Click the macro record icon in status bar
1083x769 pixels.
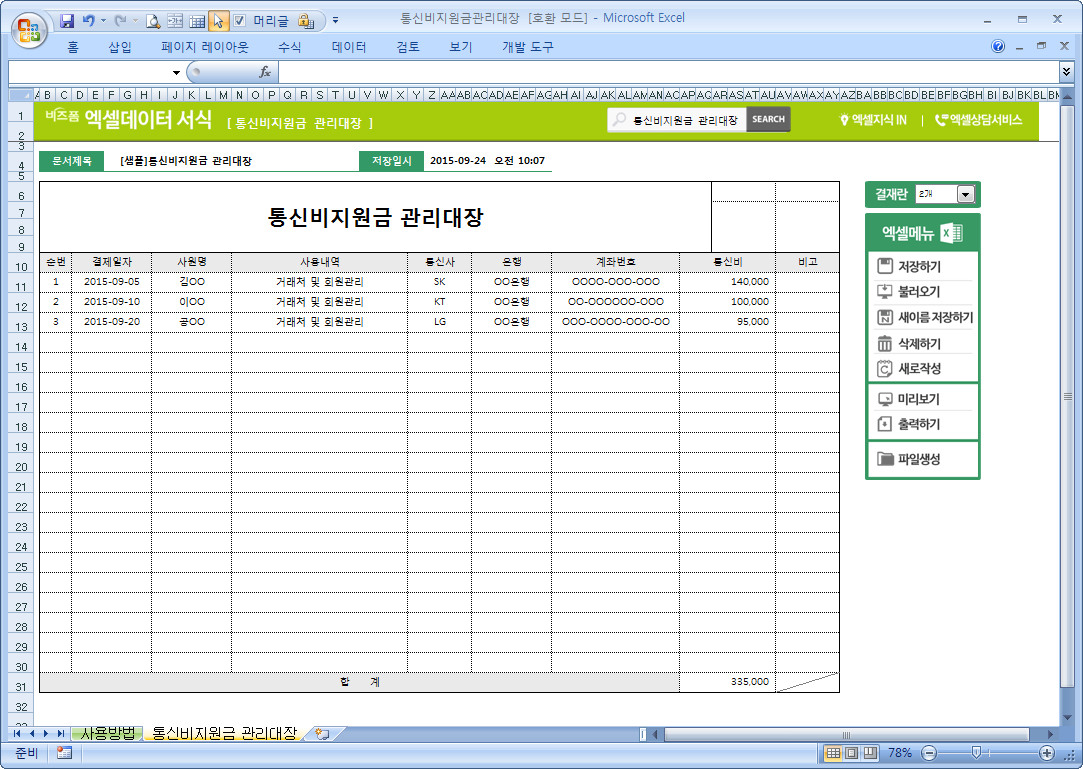(x=64, y=753)
